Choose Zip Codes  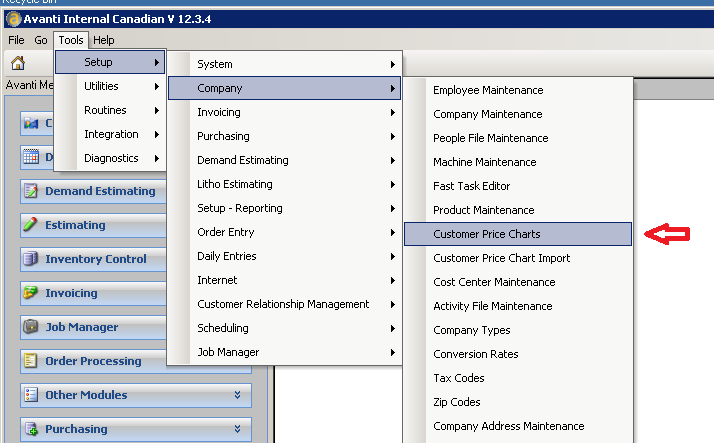[518, 402]
